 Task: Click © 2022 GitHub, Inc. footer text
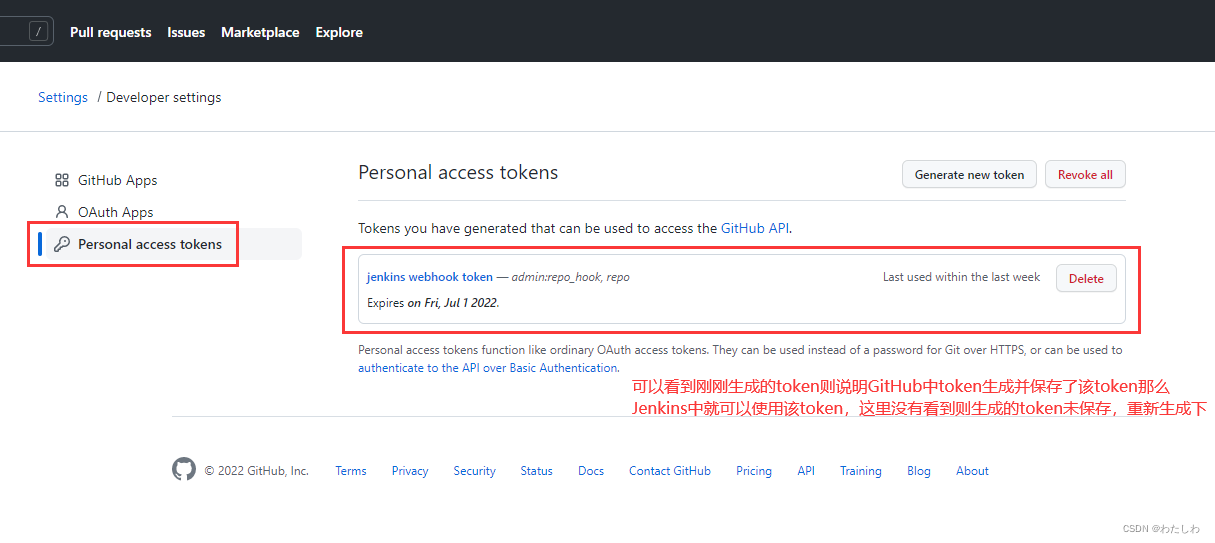(x=257, y=471)
